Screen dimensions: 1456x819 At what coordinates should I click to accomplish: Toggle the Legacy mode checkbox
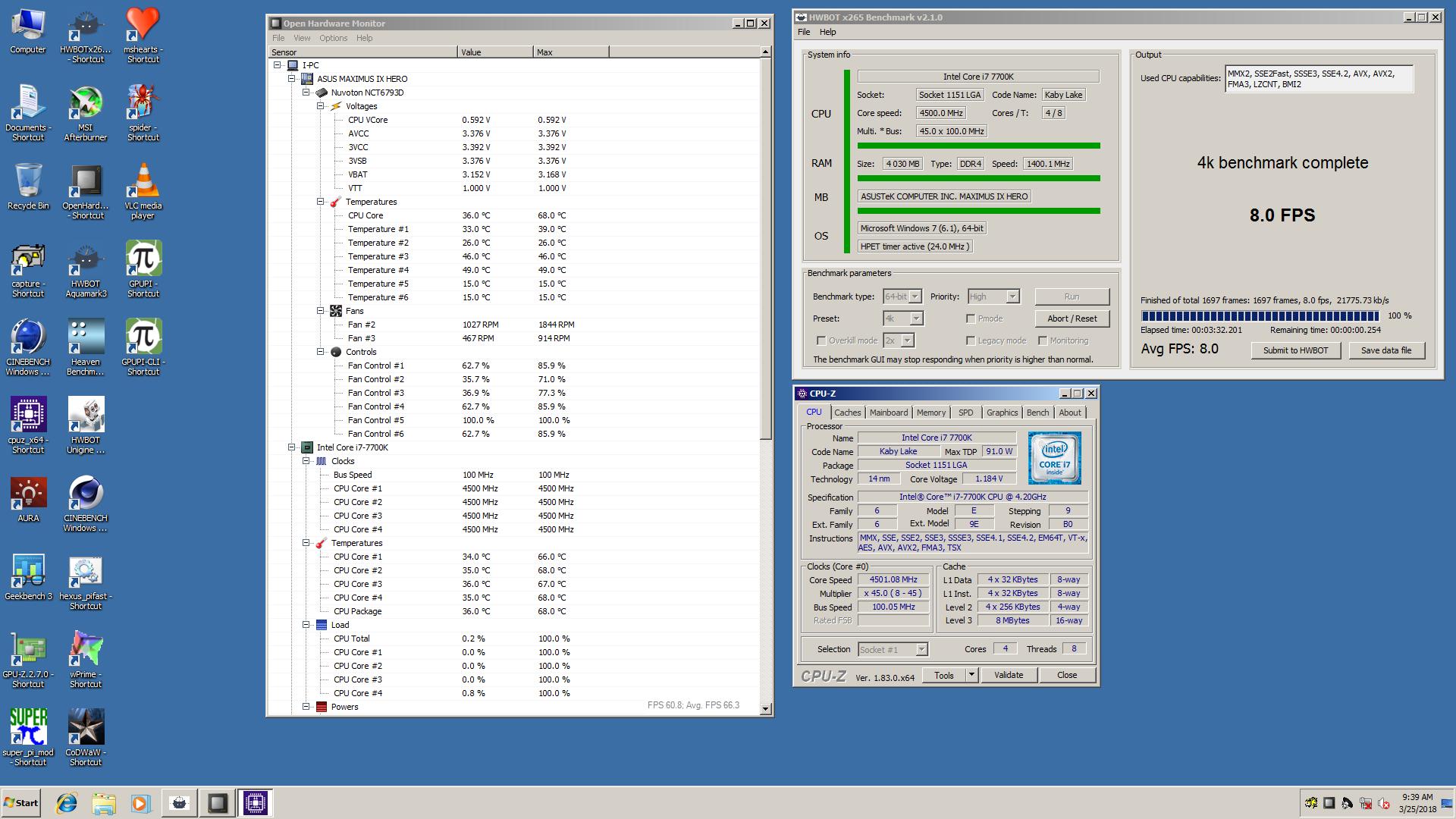coord(971,340)
